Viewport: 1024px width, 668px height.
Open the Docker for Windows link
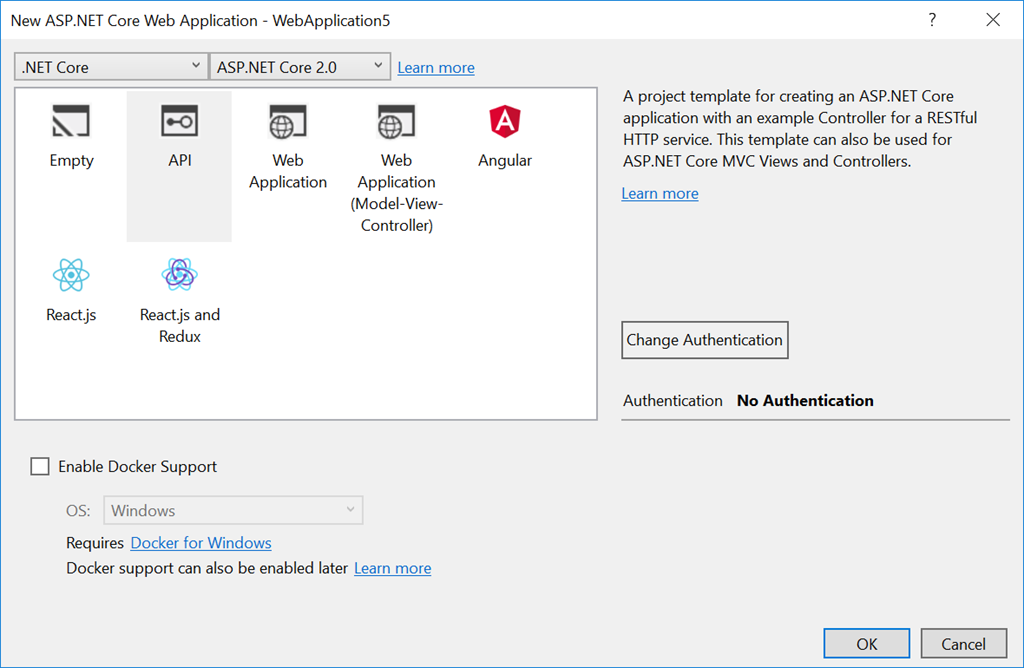[x=201, y=543]
